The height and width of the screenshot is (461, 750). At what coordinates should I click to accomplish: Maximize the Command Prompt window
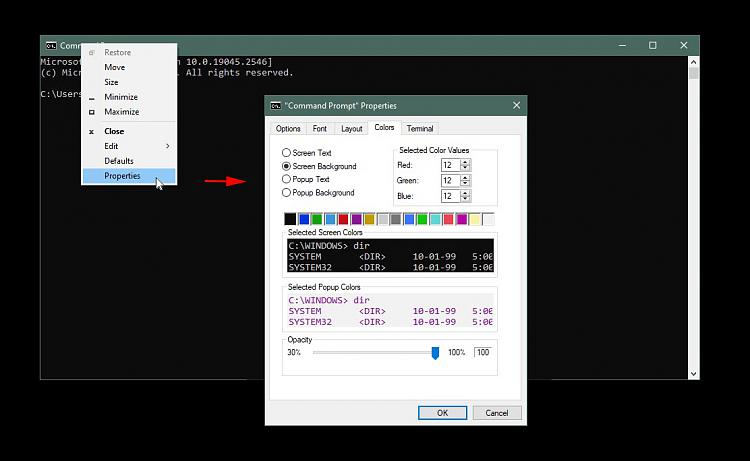(x=652, y=45)
